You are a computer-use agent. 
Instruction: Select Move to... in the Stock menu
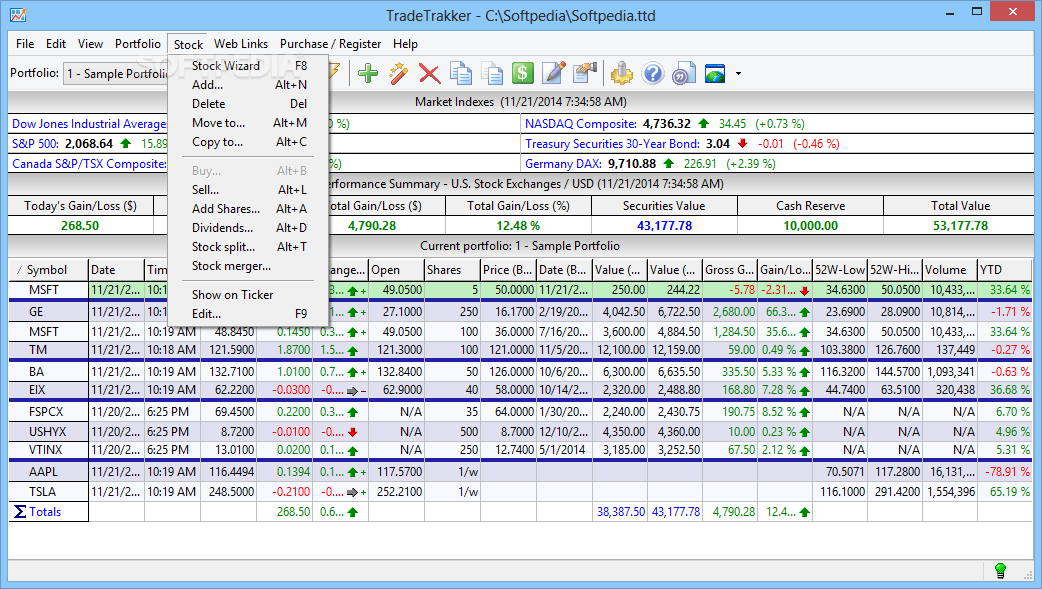(249, 123)
